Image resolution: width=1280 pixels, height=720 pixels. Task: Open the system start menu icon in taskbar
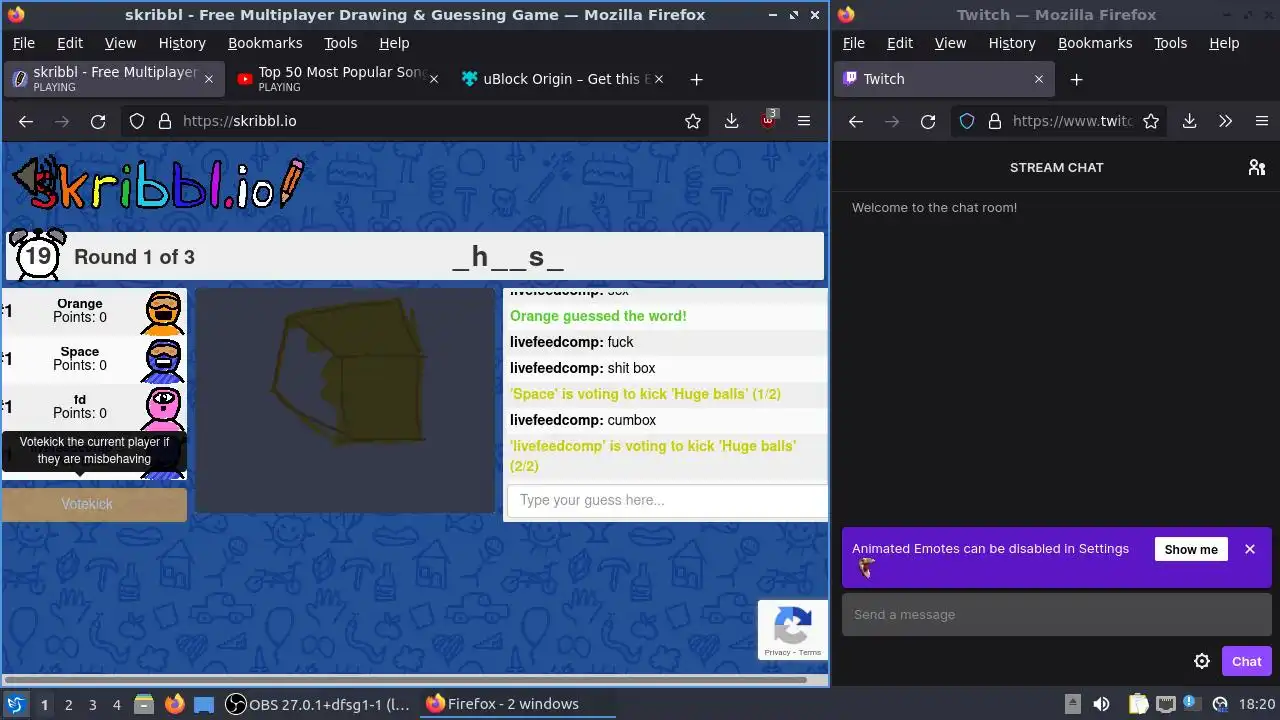point(15,704)
